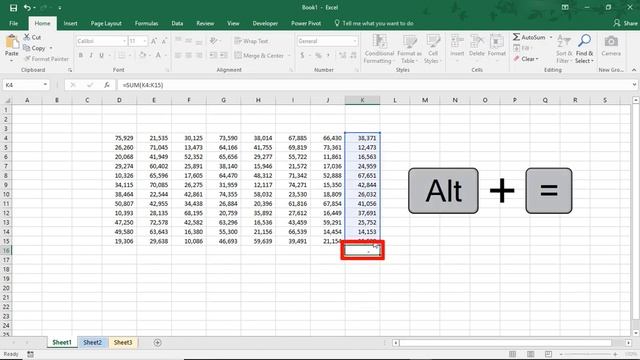Open the Developer tab
The image size is (640, 360).
point(265,23)
